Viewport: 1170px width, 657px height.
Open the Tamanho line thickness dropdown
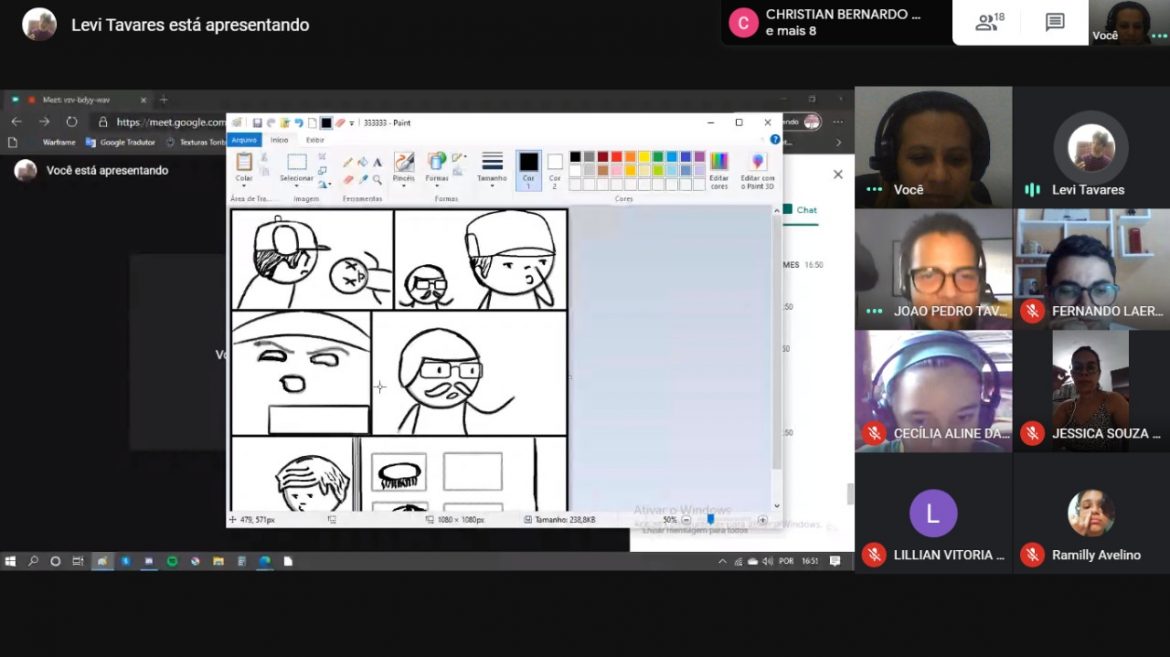pos(492,169)
